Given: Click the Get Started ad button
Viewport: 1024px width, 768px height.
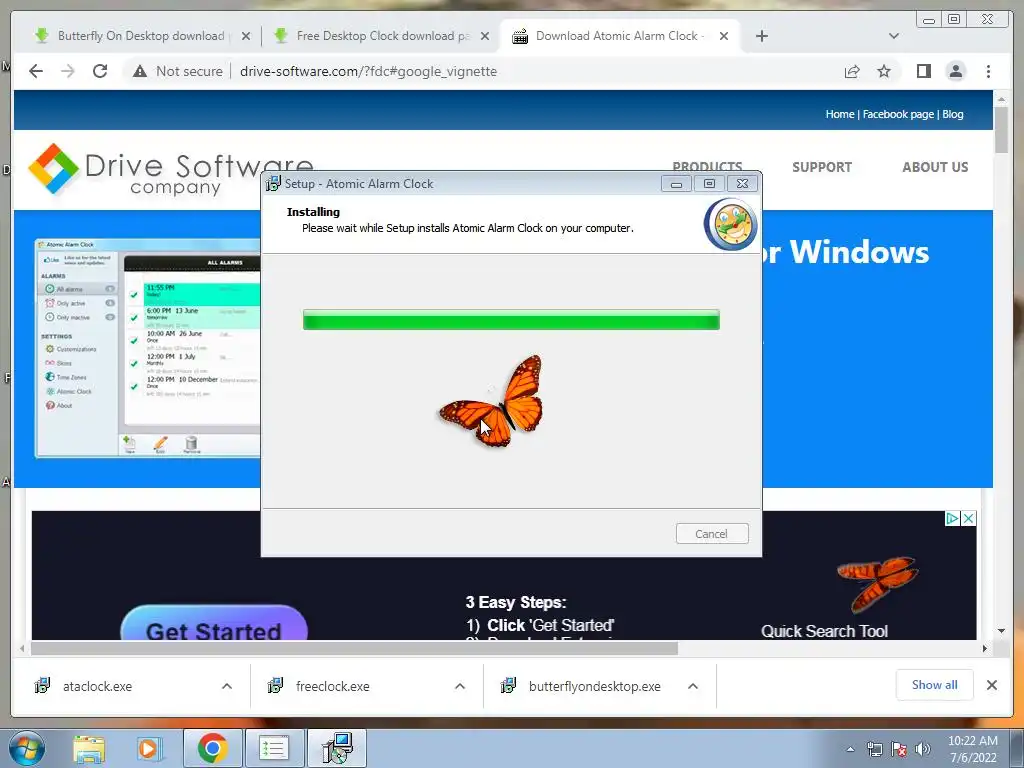Looking at the screenshot, I should (x=214, y=624).
